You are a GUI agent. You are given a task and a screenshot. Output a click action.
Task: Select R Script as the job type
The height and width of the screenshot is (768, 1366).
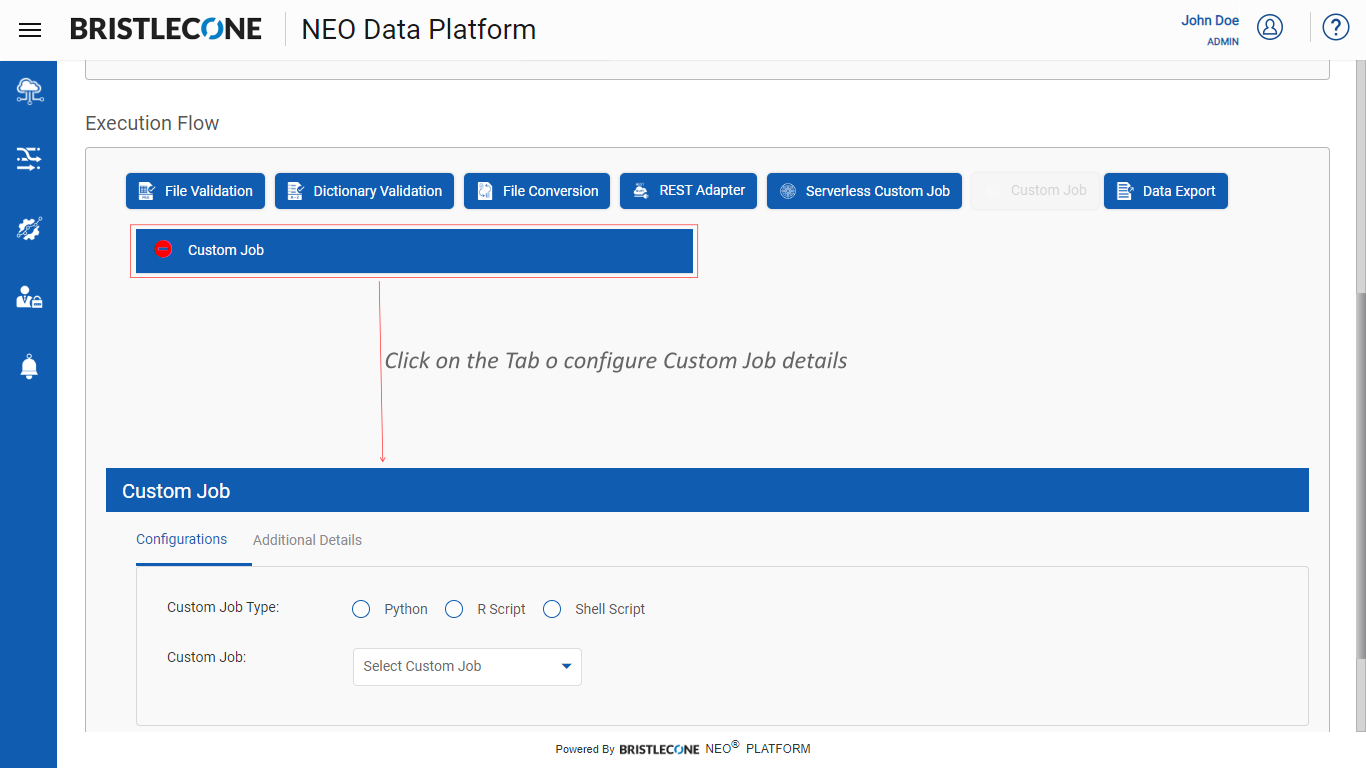[x=454, y=609]
